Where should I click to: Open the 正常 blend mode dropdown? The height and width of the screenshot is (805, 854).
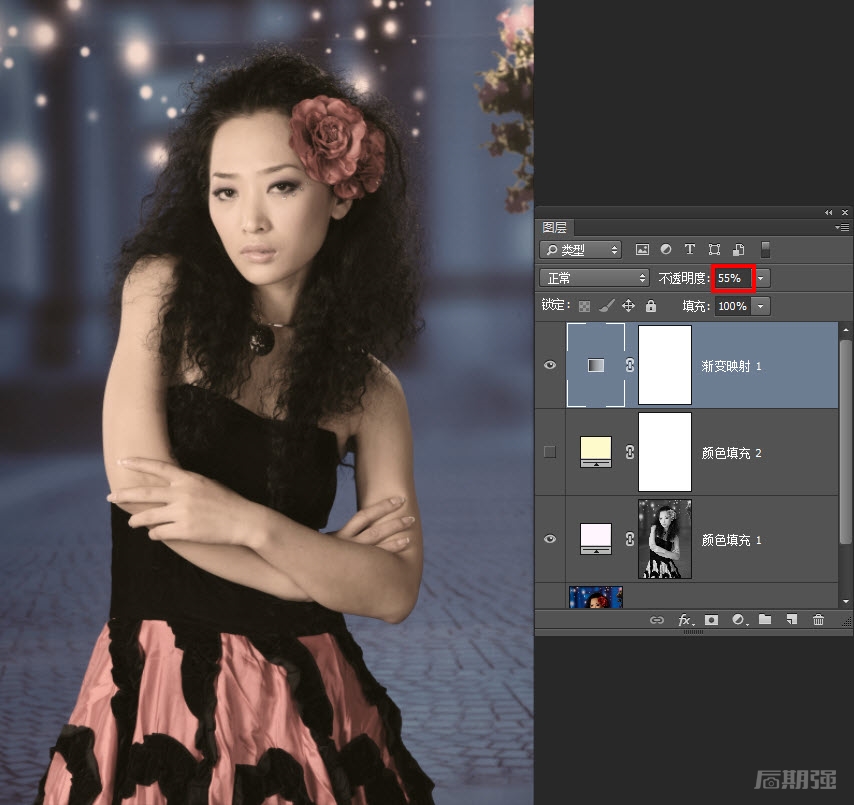[594, 277]
